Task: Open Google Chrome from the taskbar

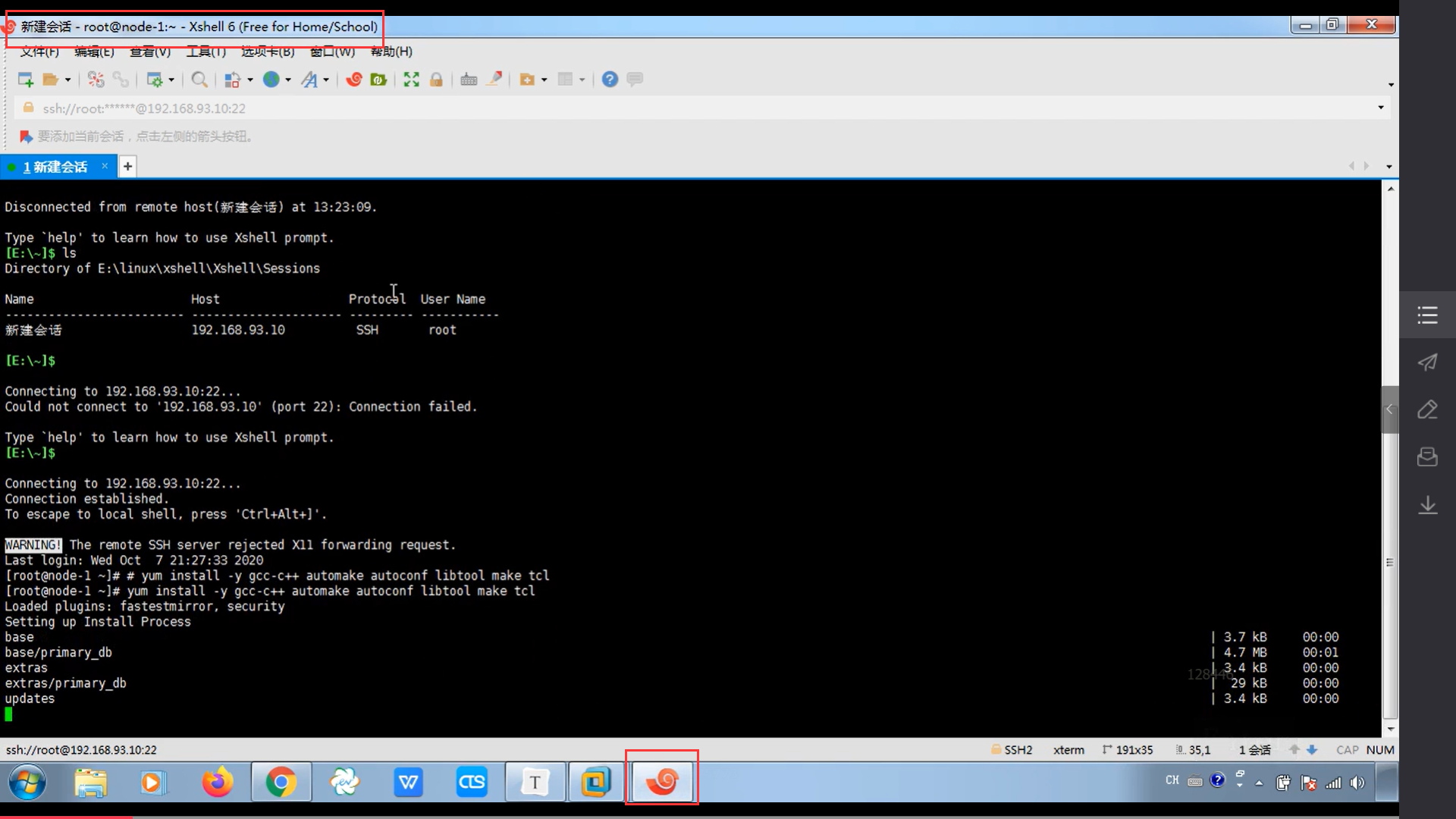Action: click(281, 782)
